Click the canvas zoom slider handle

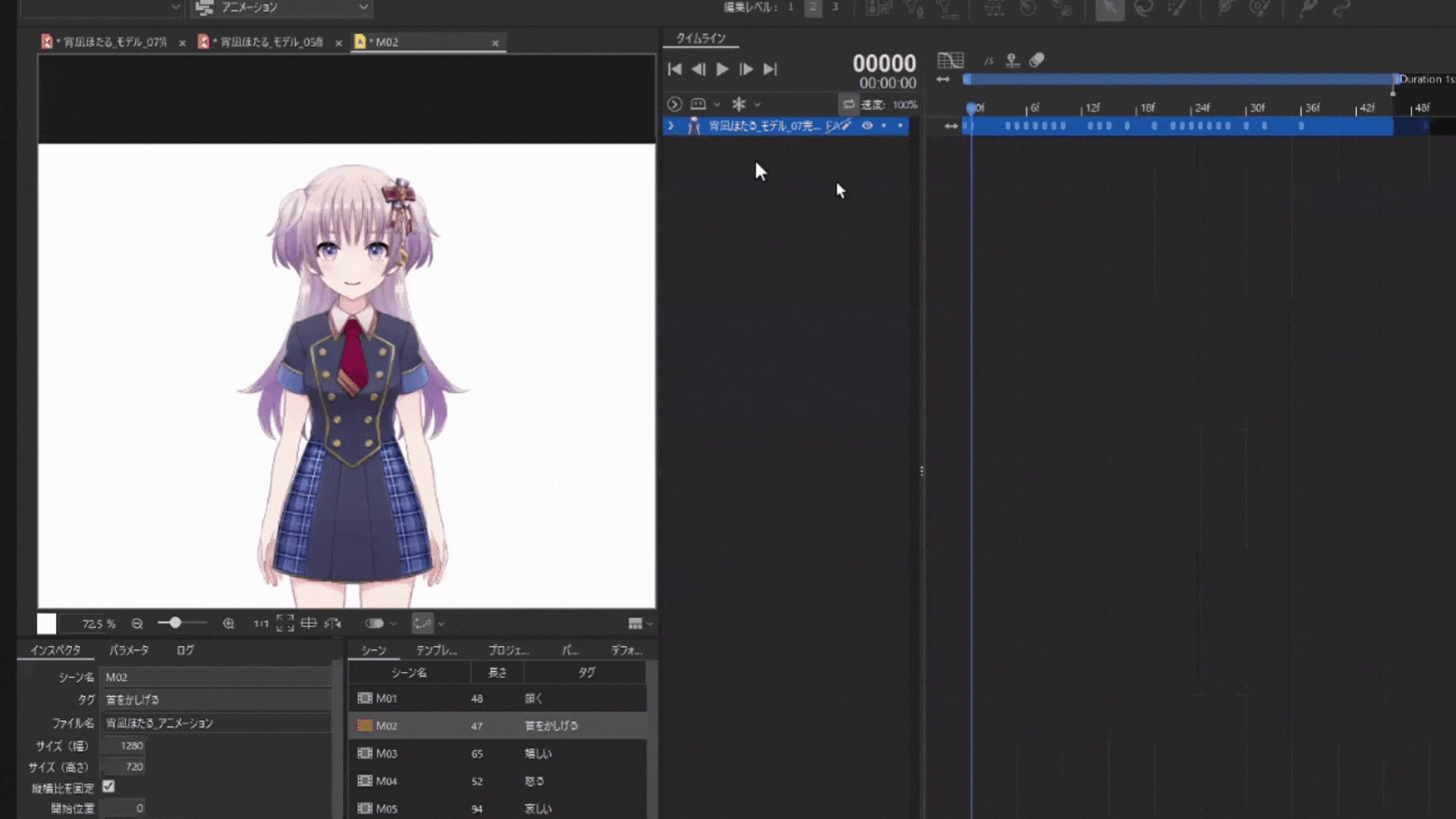[175, 623]
